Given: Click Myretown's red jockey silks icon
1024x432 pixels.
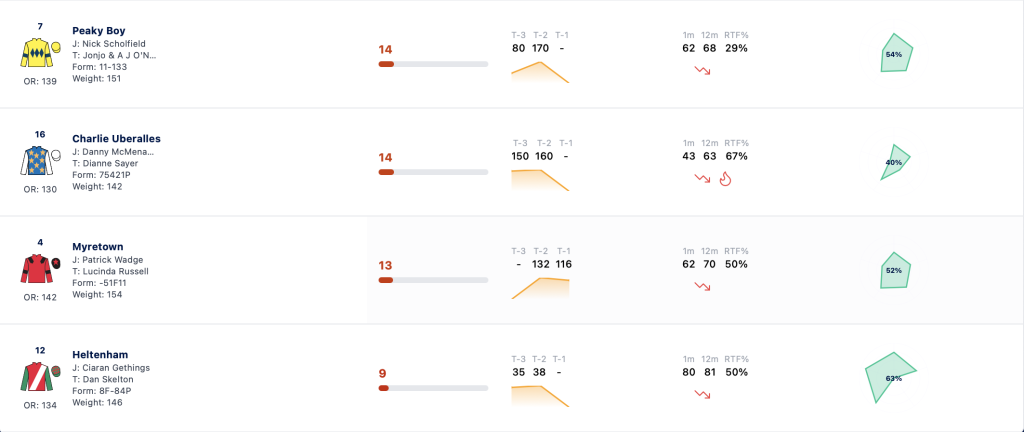Looking at the screenshot, I should point(40,269).
